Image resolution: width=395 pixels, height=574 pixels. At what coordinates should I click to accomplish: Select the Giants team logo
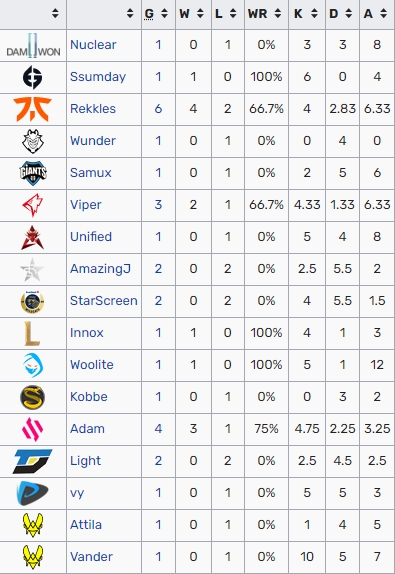click(33, 173)
